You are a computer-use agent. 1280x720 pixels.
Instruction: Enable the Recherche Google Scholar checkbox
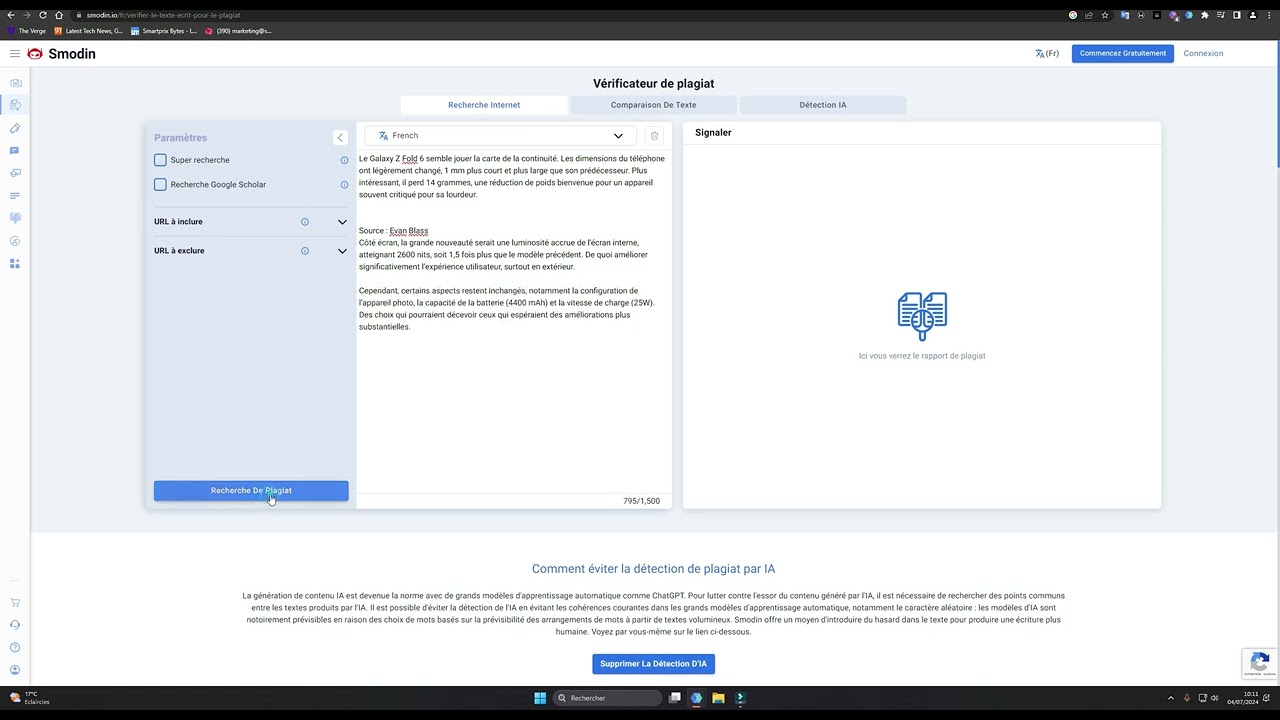click(160, 185)
